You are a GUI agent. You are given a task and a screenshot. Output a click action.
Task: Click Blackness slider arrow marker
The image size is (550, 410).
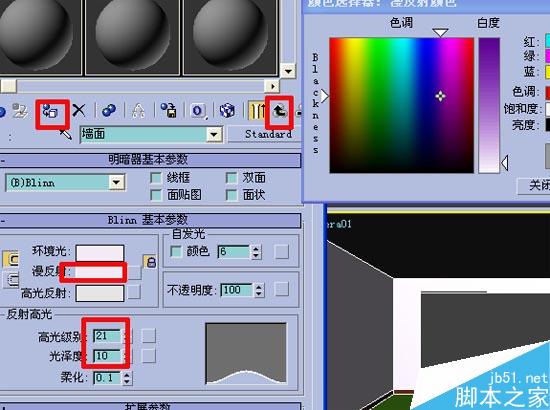tap(324, 96)
